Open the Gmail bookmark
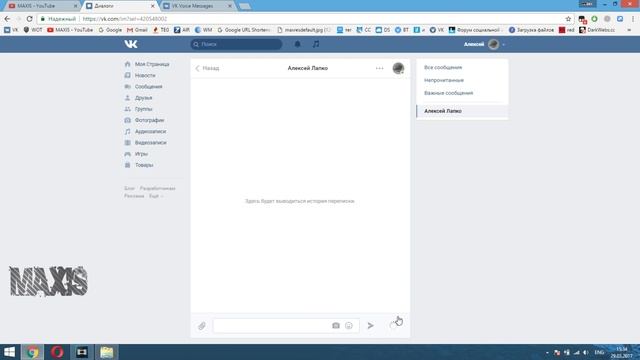 pyautogui.click(x=137, y=30)
